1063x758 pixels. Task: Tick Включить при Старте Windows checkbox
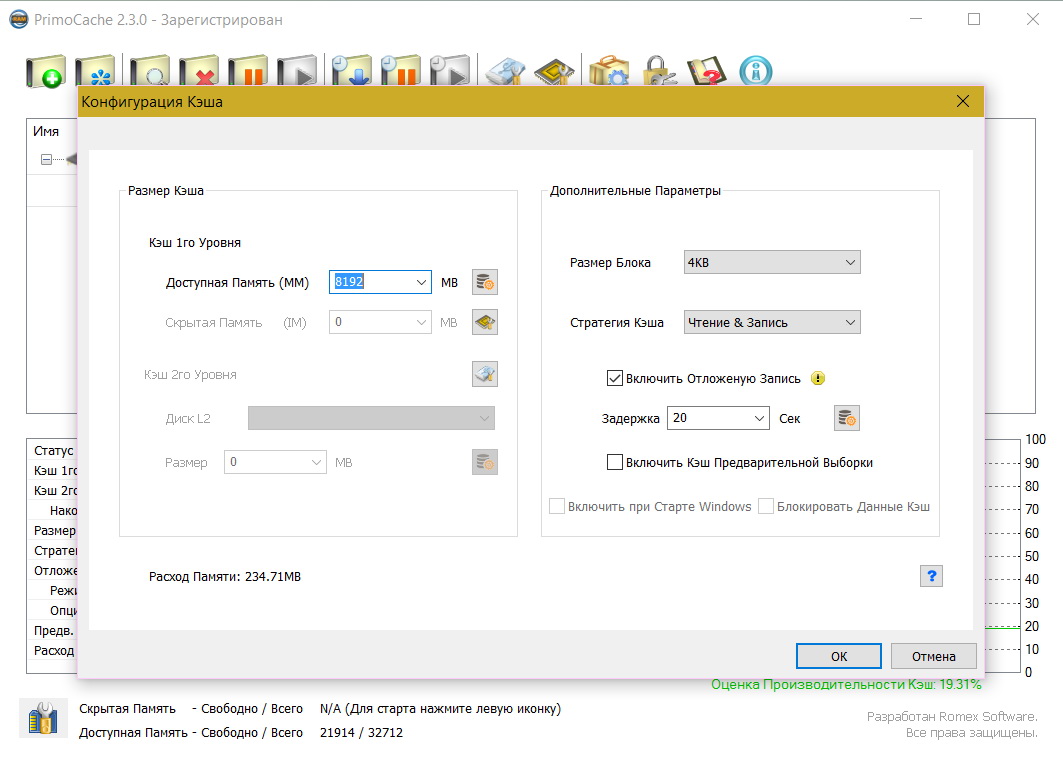[x=557, y=506]
